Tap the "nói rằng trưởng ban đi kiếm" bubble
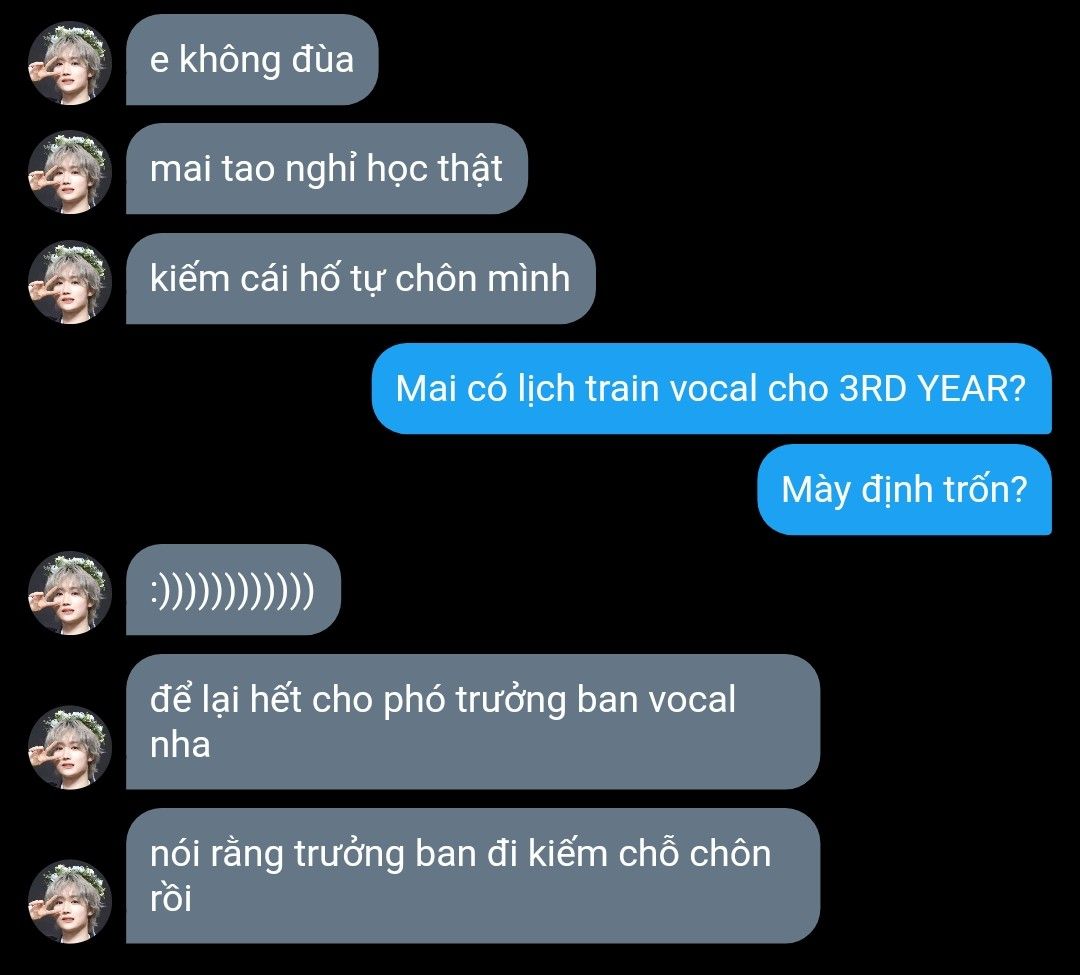 click(473, 876)
